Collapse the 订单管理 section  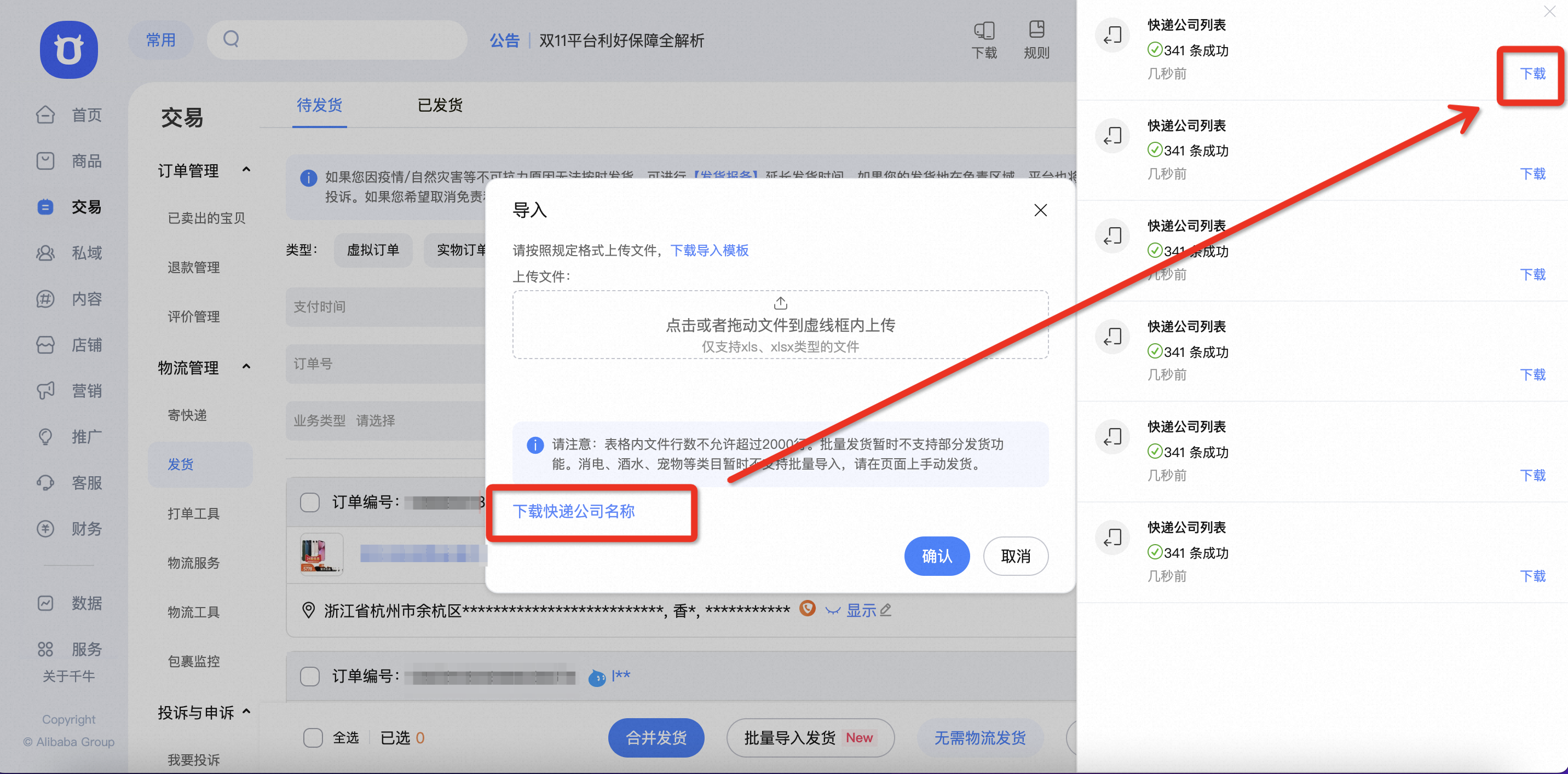tap(246, 170)
